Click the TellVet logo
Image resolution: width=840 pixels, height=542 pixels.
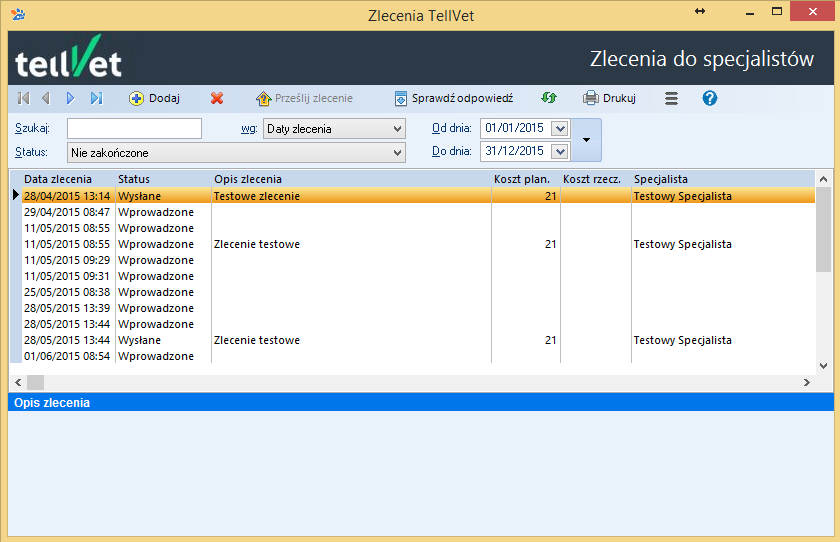[68, 57]
